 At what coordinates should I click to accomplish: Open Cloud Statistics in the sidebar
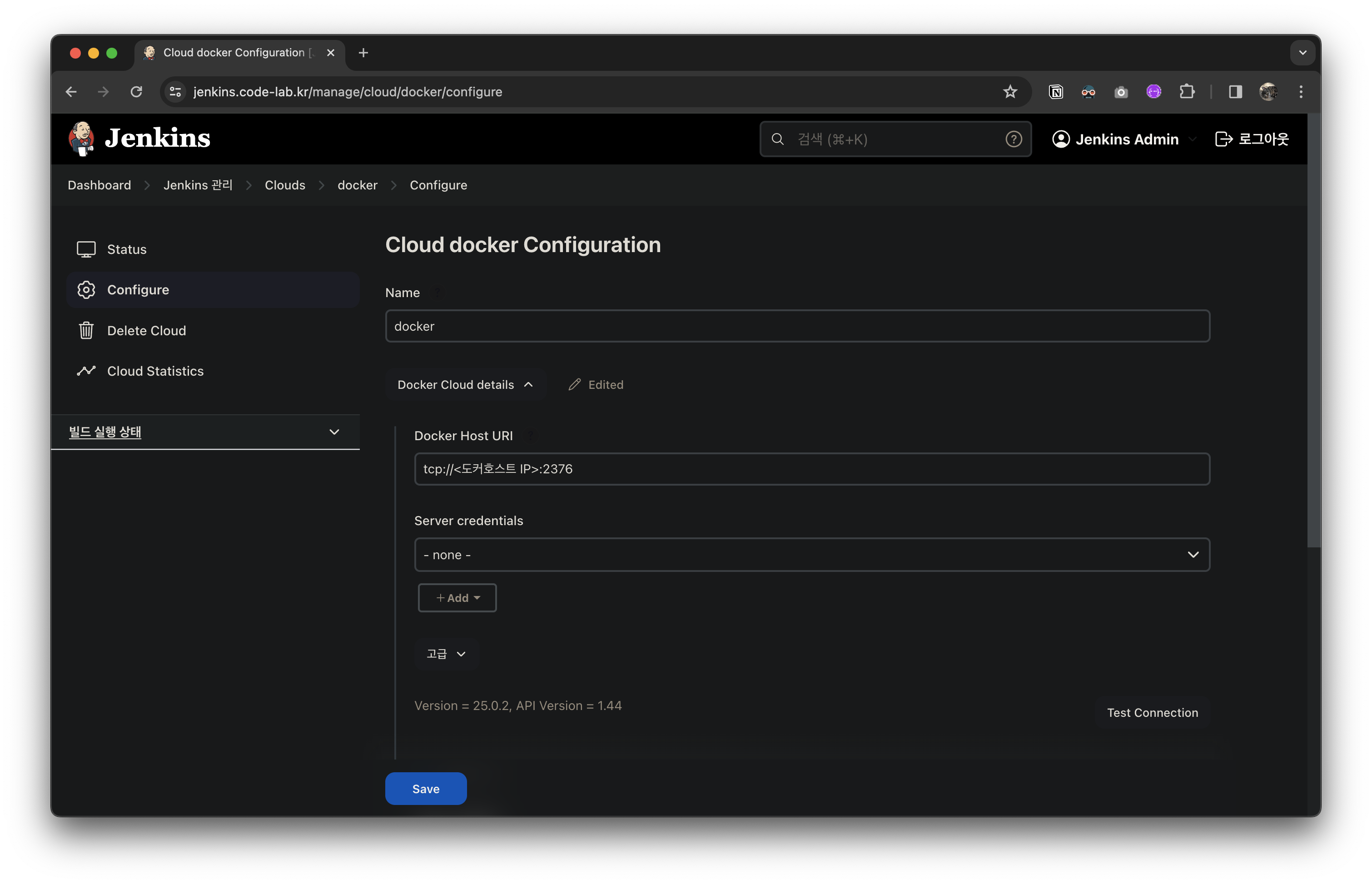(155, 371)
